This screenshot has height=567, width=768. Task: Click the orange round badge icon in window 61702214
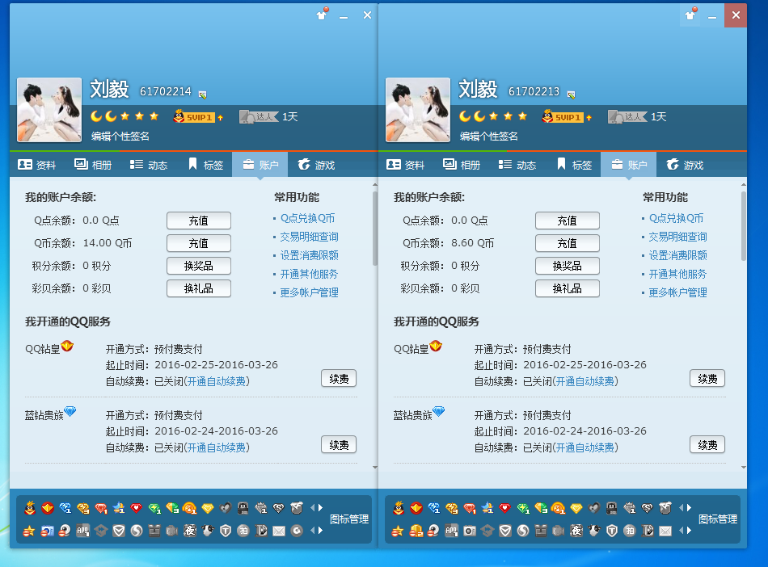click(189, 508)
